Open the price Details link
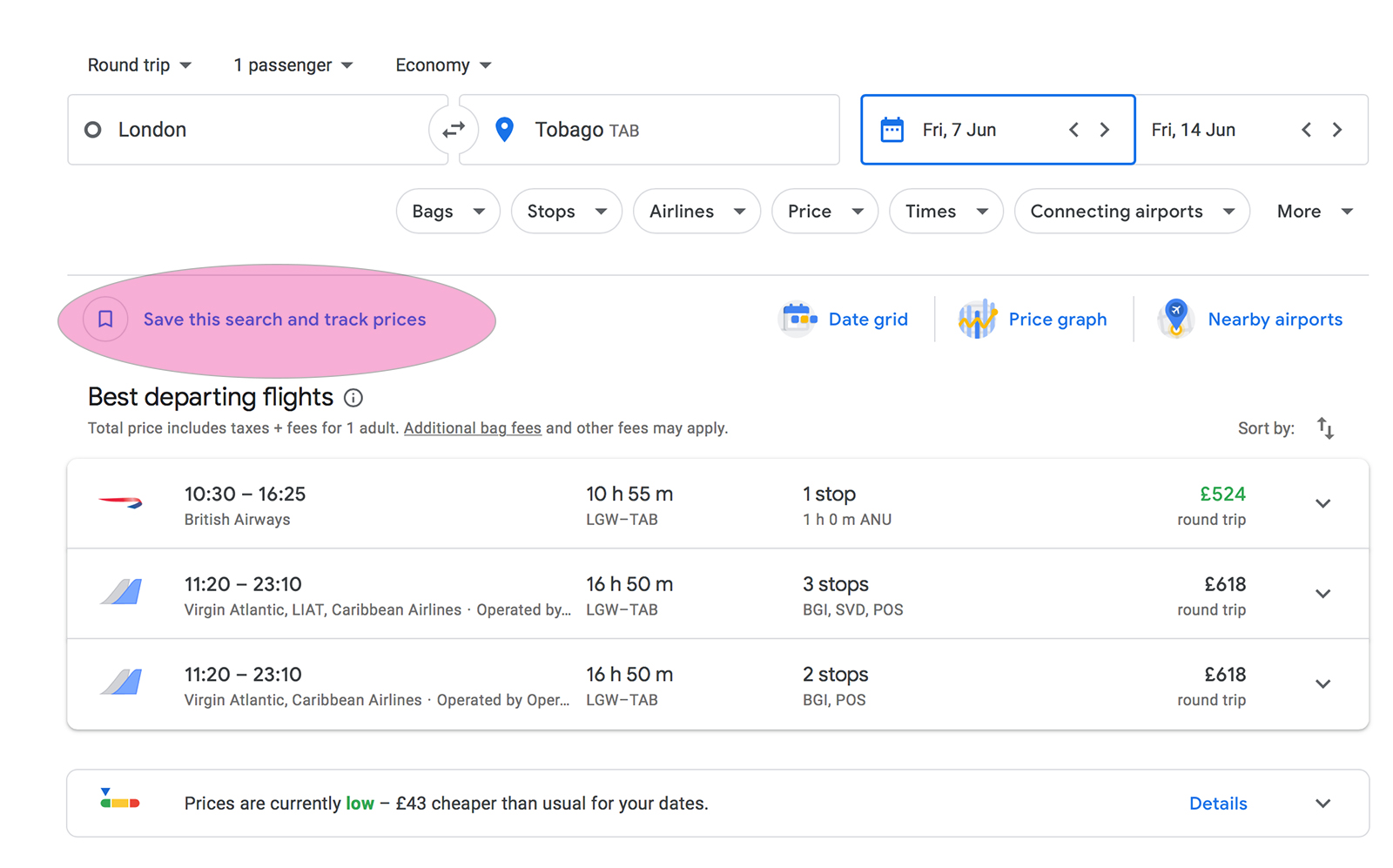This screenshot has width=1393, height=868. [x=1218, y=804]
